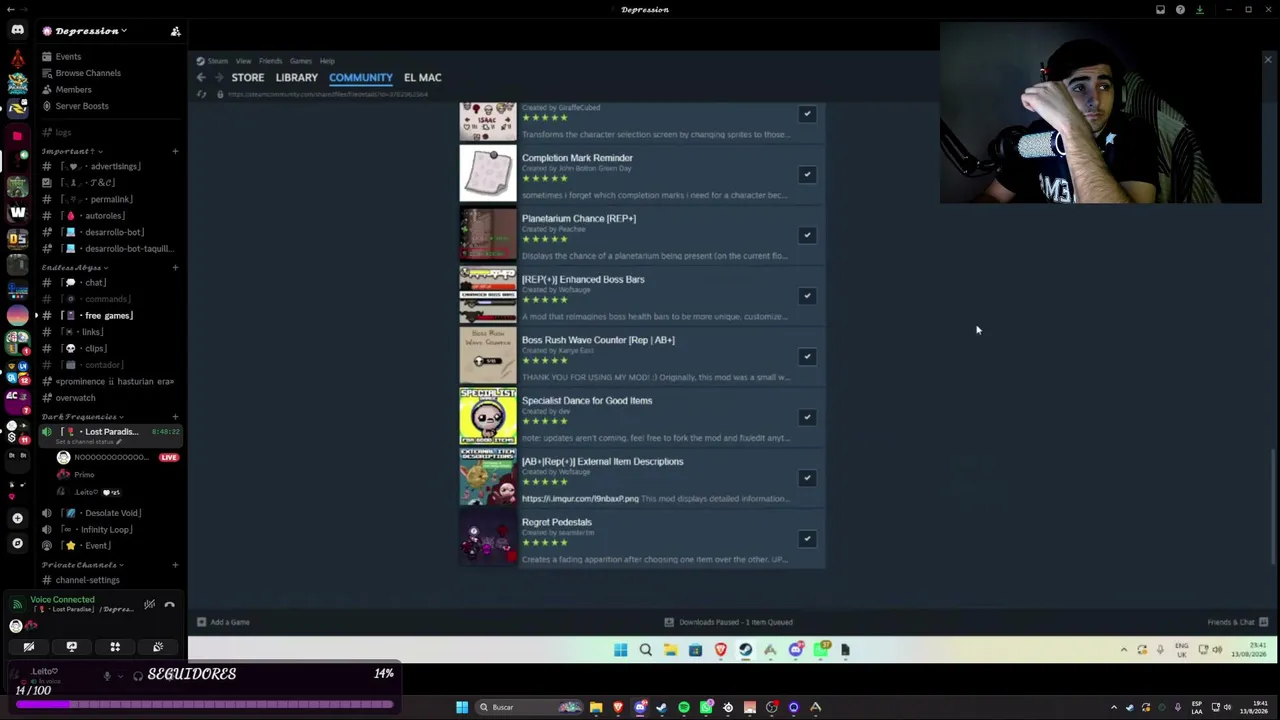Share your screen from voice panel
This screenshot has height=720, width=1280.
[x=72, y=647]
